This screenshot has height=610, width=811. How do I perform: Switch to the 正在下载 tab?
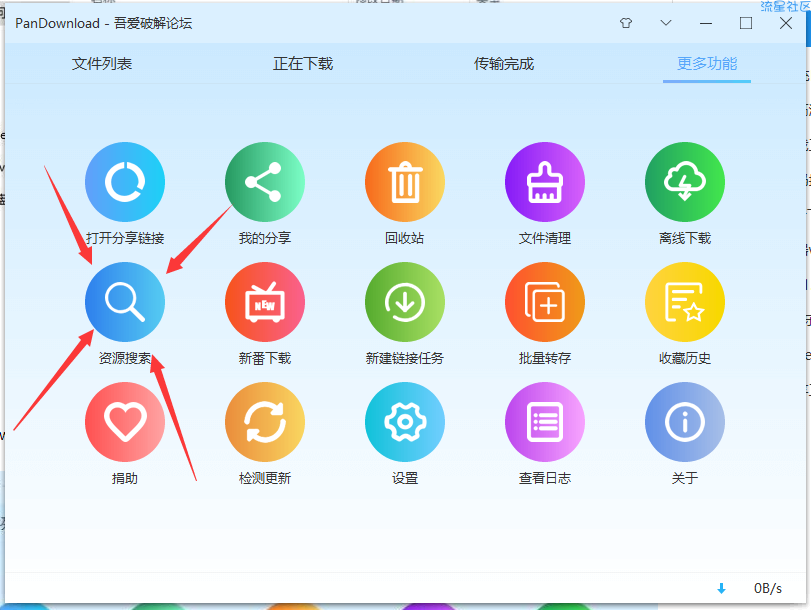303,64
